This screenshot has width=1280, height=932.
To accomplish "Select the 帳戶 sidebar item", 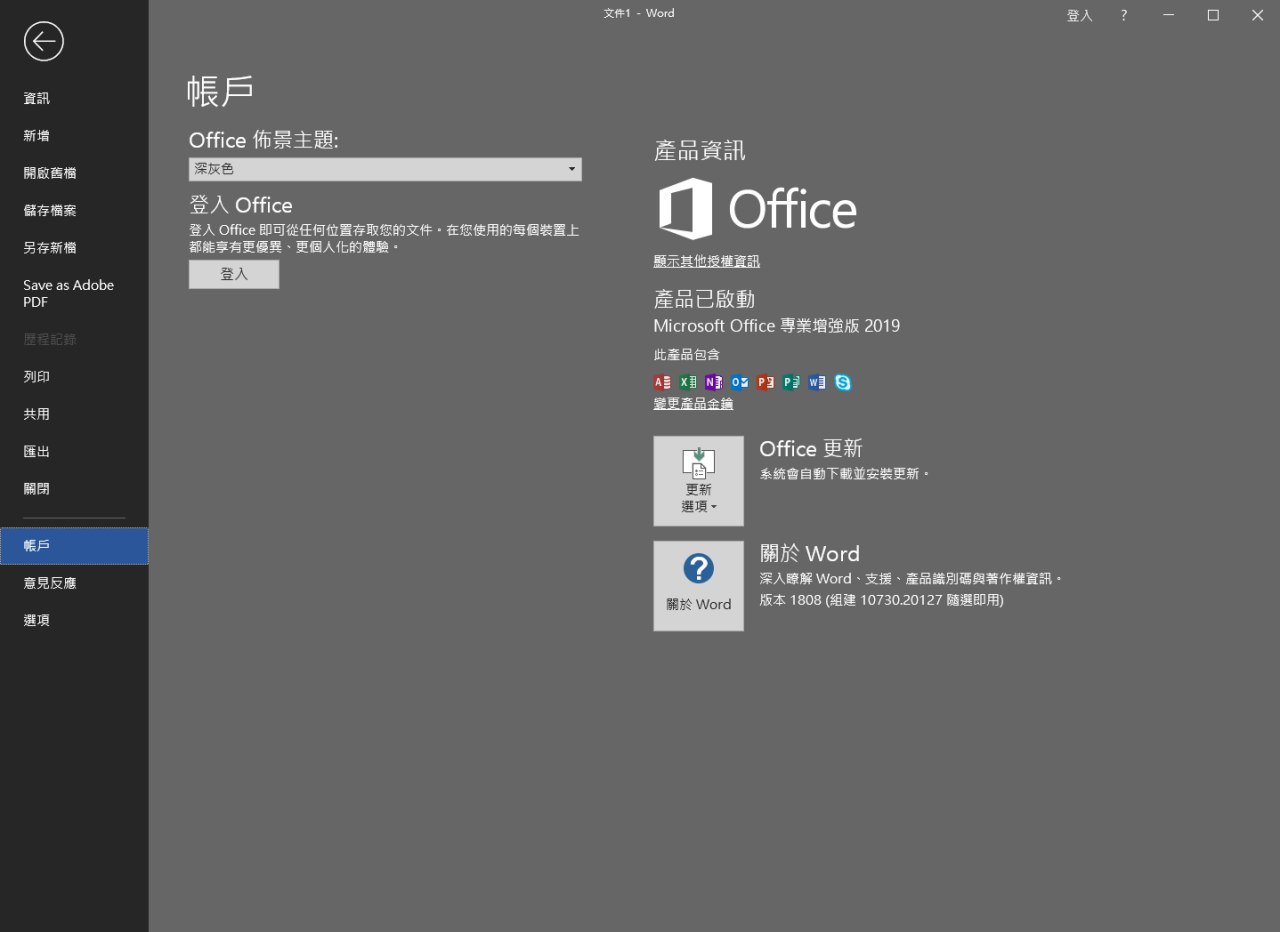I will click(x=74, y=546).
